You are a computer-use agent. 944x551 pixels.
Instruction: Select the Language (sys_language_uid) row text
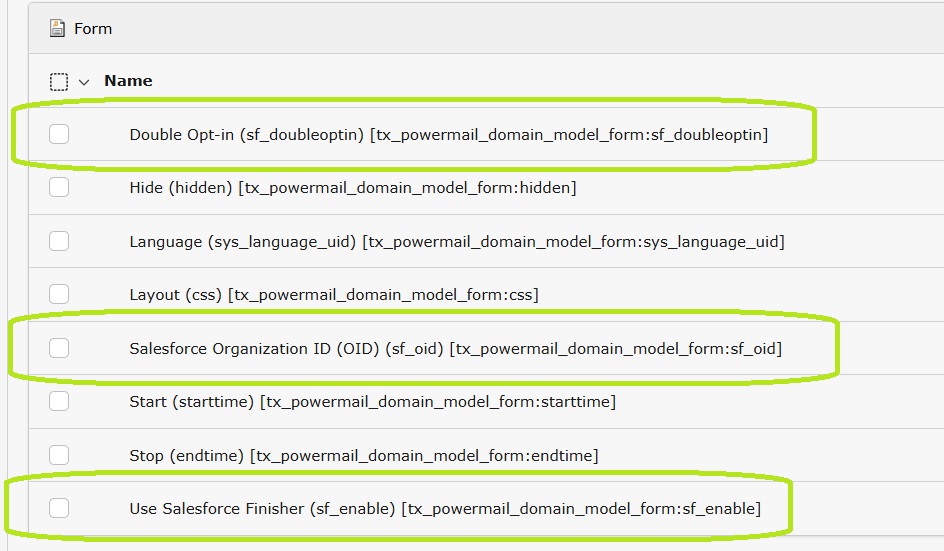pyautogui.click(x=457, y=242)
